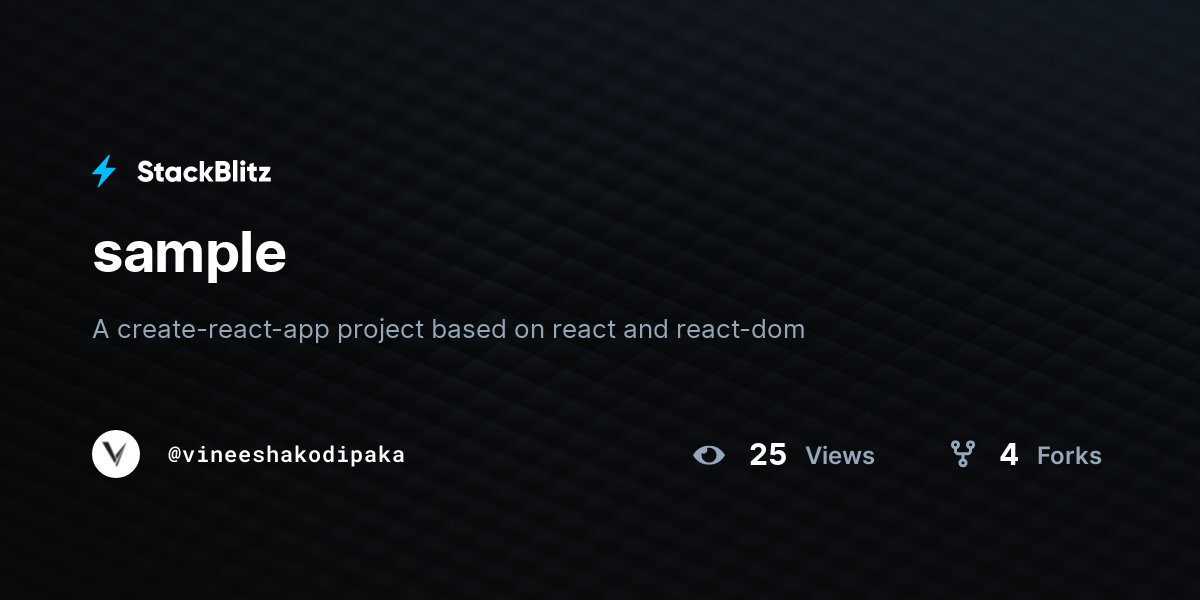Click the "Forks" label
This screenshot has width=1200, height=600.
[1069, 456]
